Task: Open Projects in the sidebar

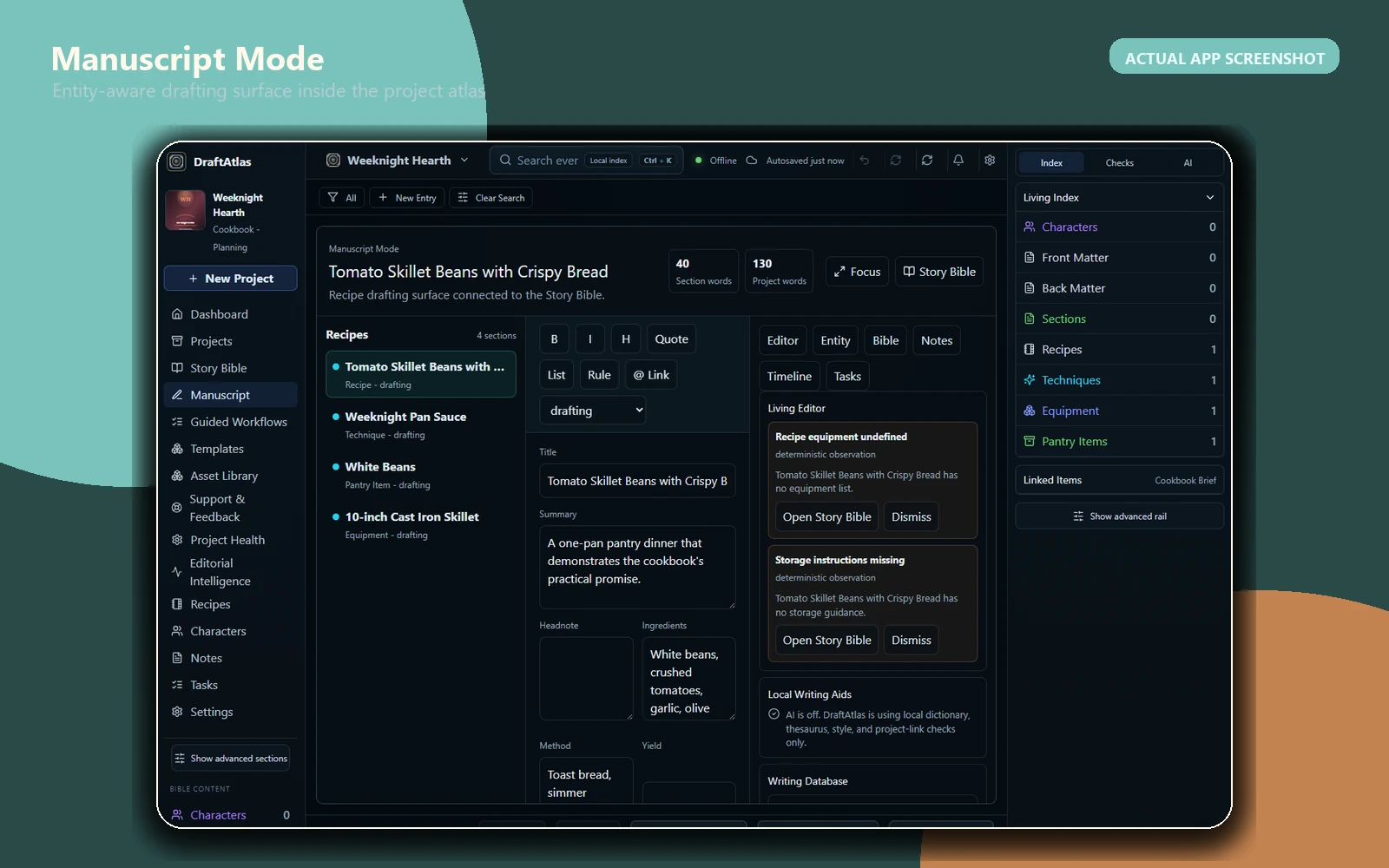Action: click(x=231, y=341)
